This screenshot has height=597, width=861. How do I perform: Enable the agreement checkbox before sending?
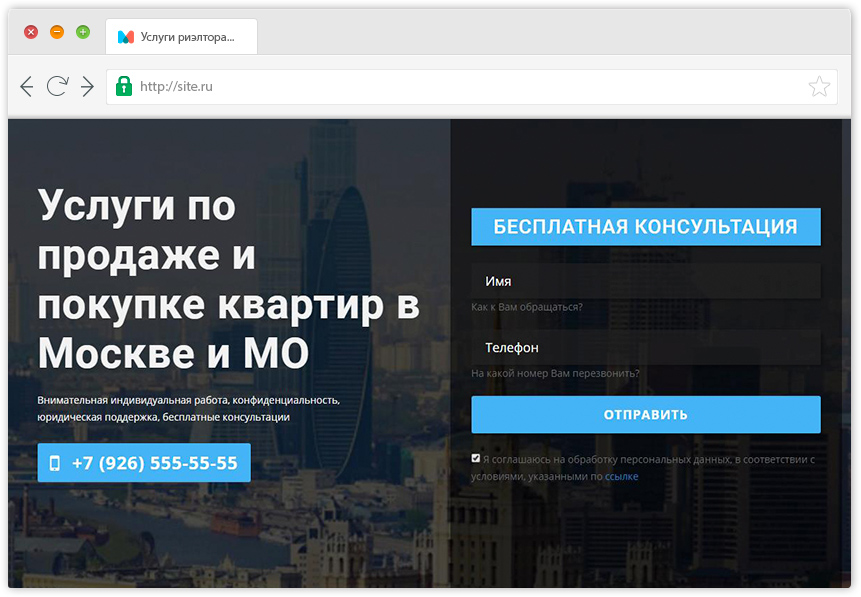pyautogui.click(x=476, y=457)
